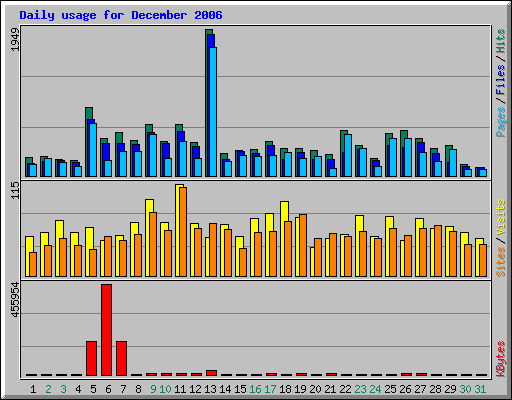Click day label 31 on the x-axis

click(480, 389)
